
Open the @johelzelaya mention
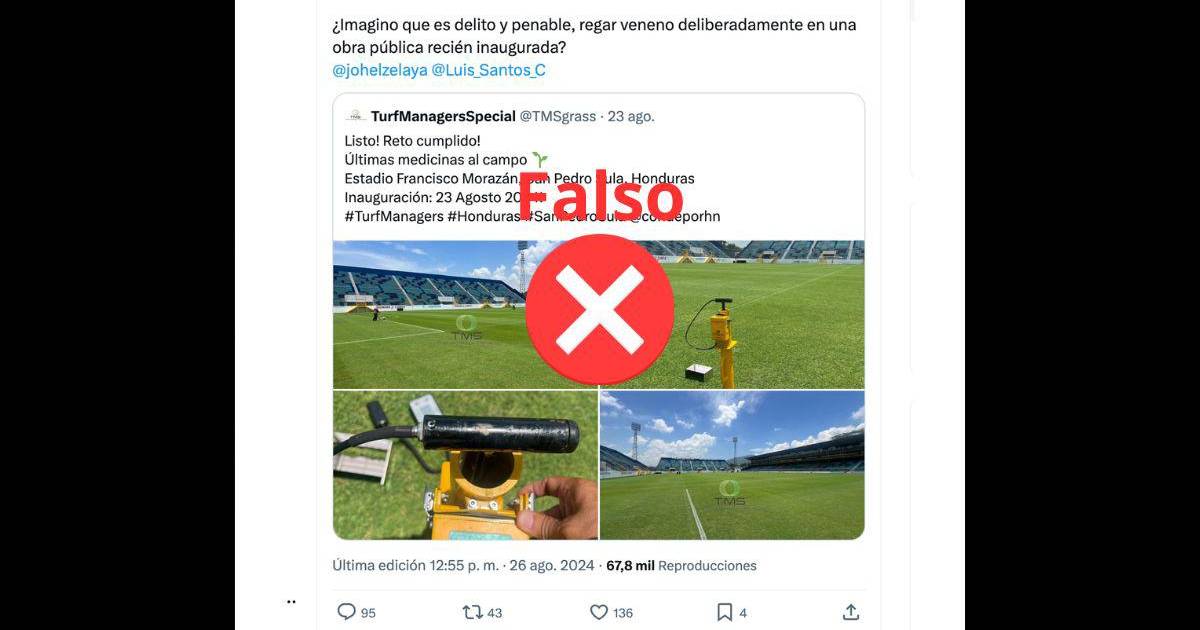(x=379, y=70)
